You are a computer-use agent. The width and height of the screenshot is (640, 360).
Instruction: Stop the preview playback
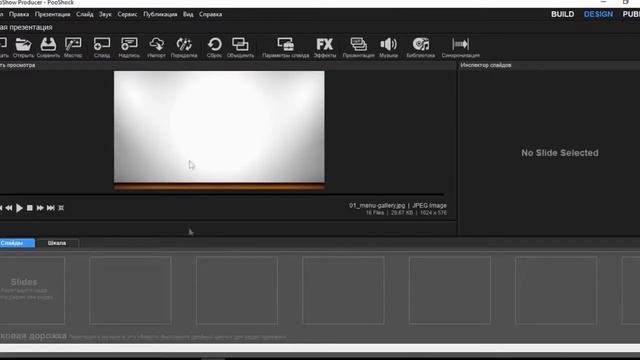pos(30,208)
